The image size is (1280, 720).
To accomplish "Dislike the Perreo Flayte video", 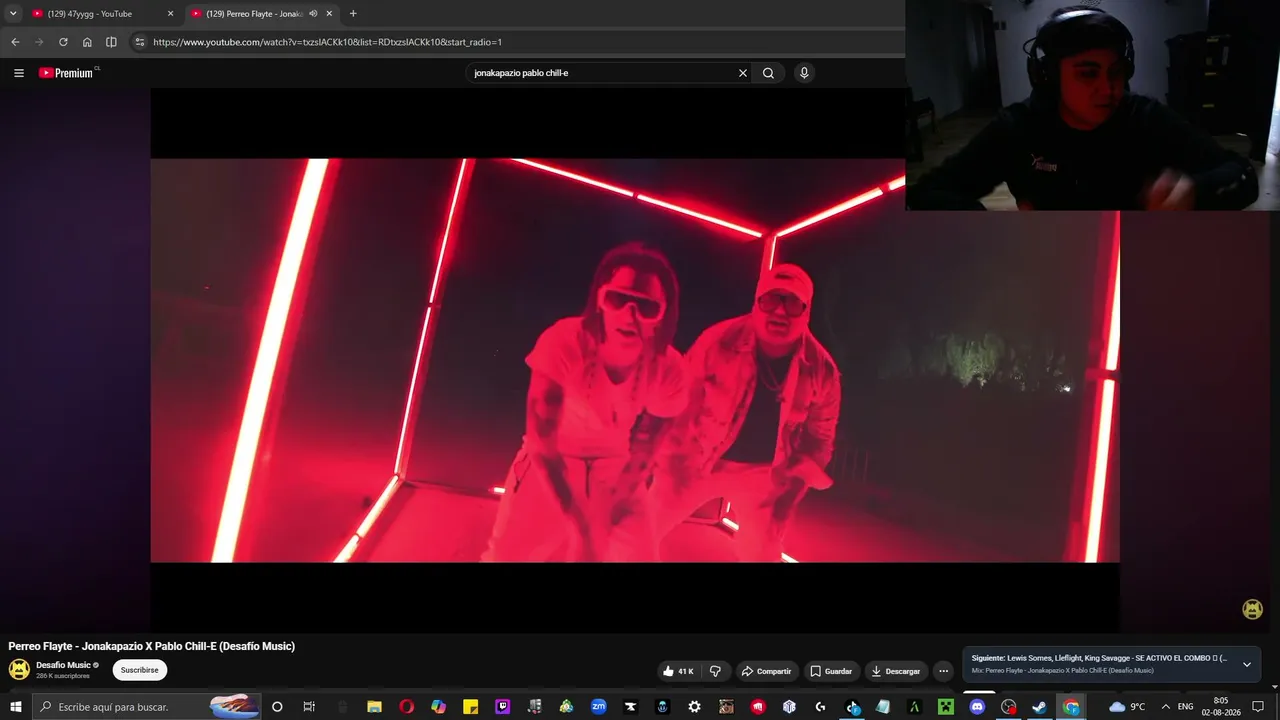I will 715,671.
